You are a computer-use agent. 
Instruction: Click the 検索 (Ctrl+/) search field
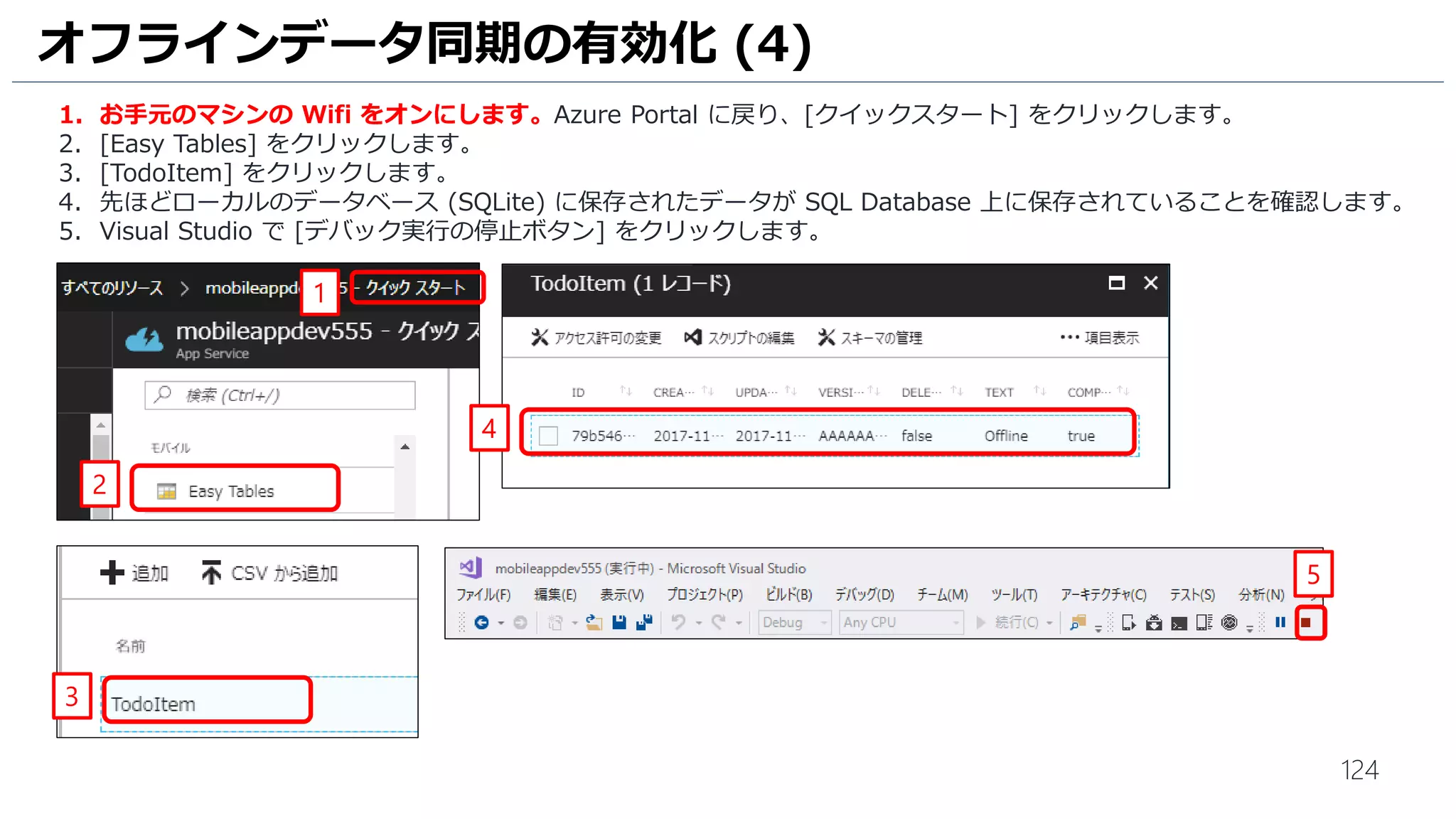[x=280, y=395]
